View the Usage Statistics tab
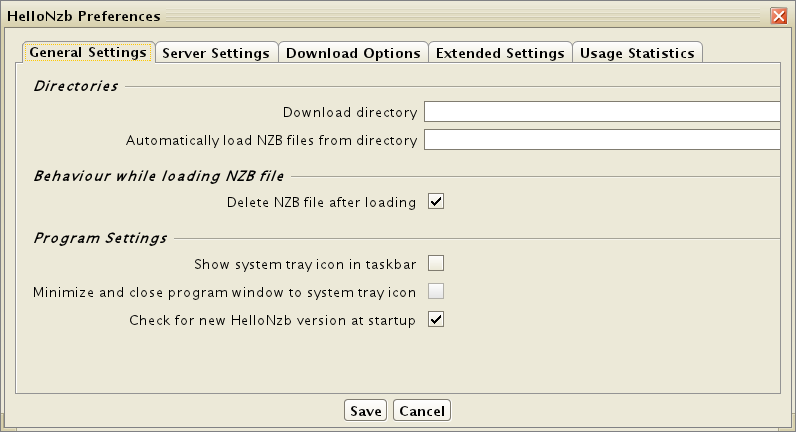This screenshot has height=432, width=796. [x=637, y=53]
